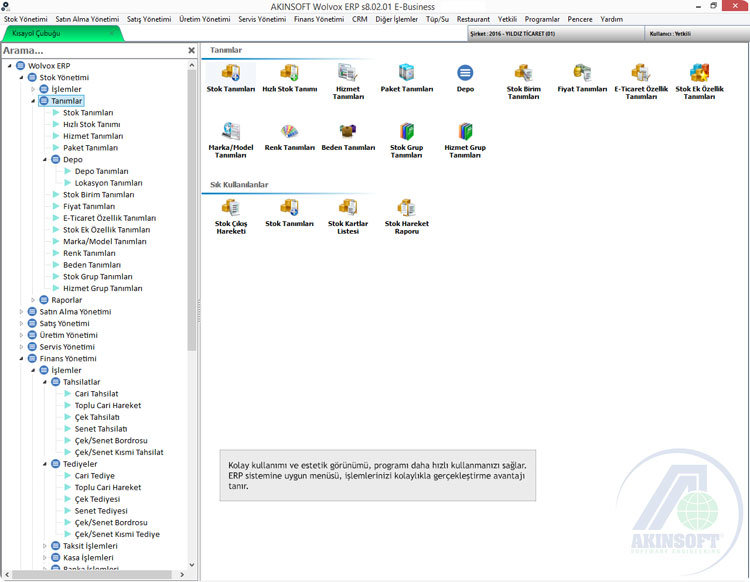This screenshot has width=750, height=582.
Task: Select the Kısayol Çubuğu tab
Action: point(62,33)
